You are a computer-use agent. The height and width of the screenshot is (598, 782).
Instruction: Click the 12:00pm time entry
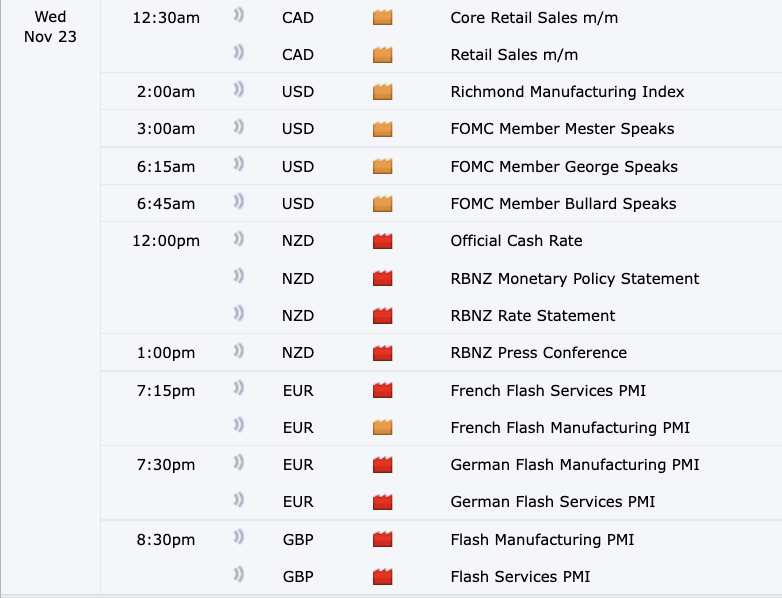(166, 241)
